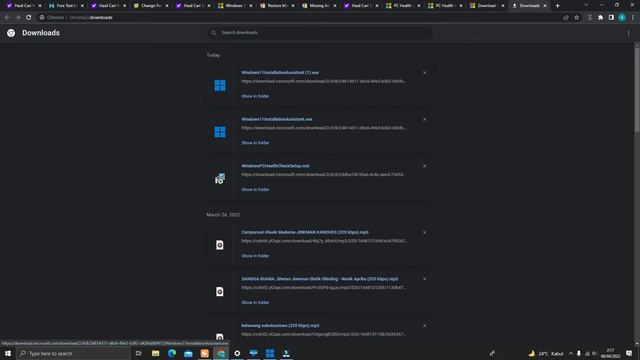Remove SANGGA BUANA mp3 from list
Image resolution: width=640 pixels, height=360 pixels.
424,279
